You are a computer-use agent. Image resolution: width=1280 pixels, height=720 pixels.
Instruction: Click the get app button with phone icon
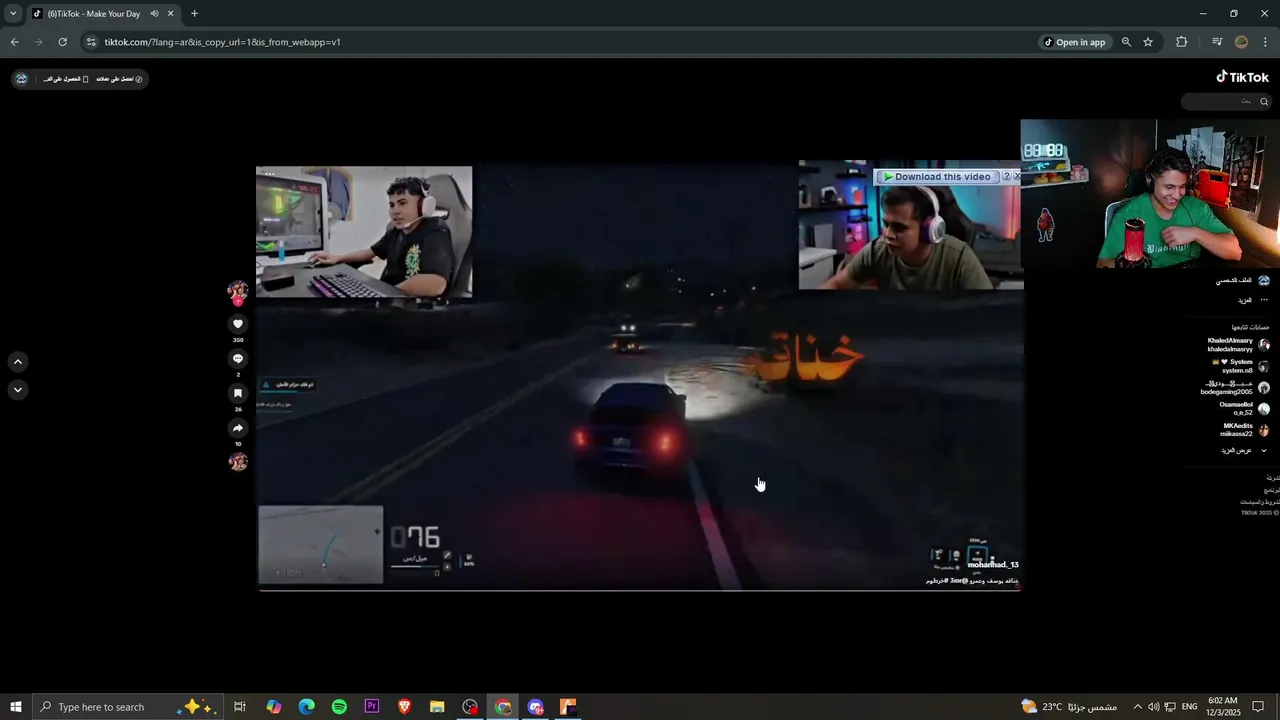pyautogui.click(x=66, y=79)
